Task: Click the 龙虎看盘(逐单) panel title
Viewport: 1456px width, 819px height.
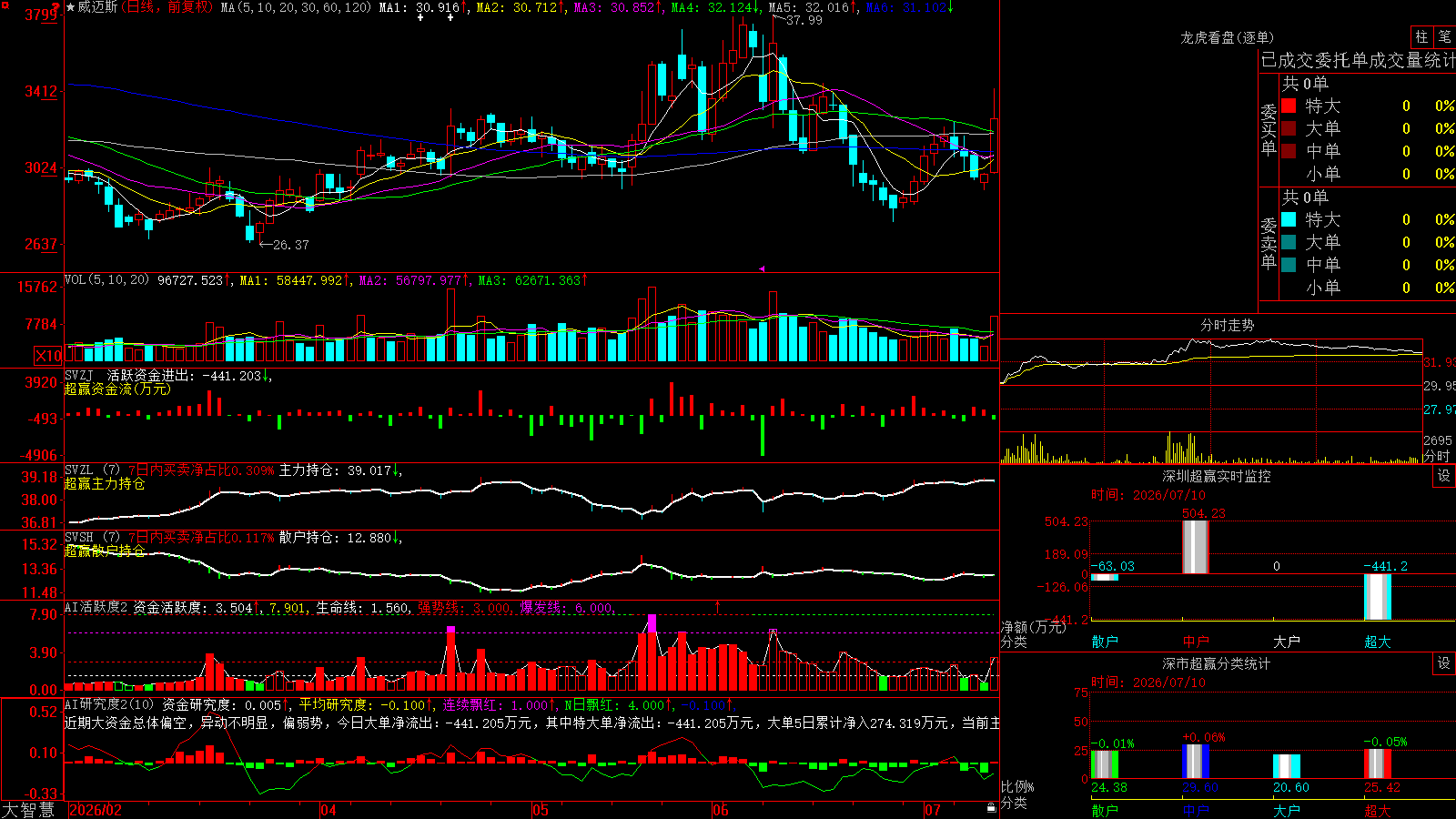Action: [x=1227, y=37]
